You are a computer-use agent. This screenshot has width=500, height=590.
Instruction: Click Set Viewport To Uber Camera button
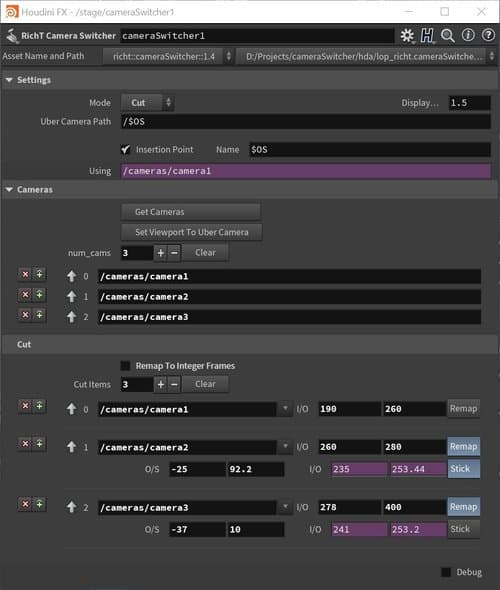tap(191, 232)
